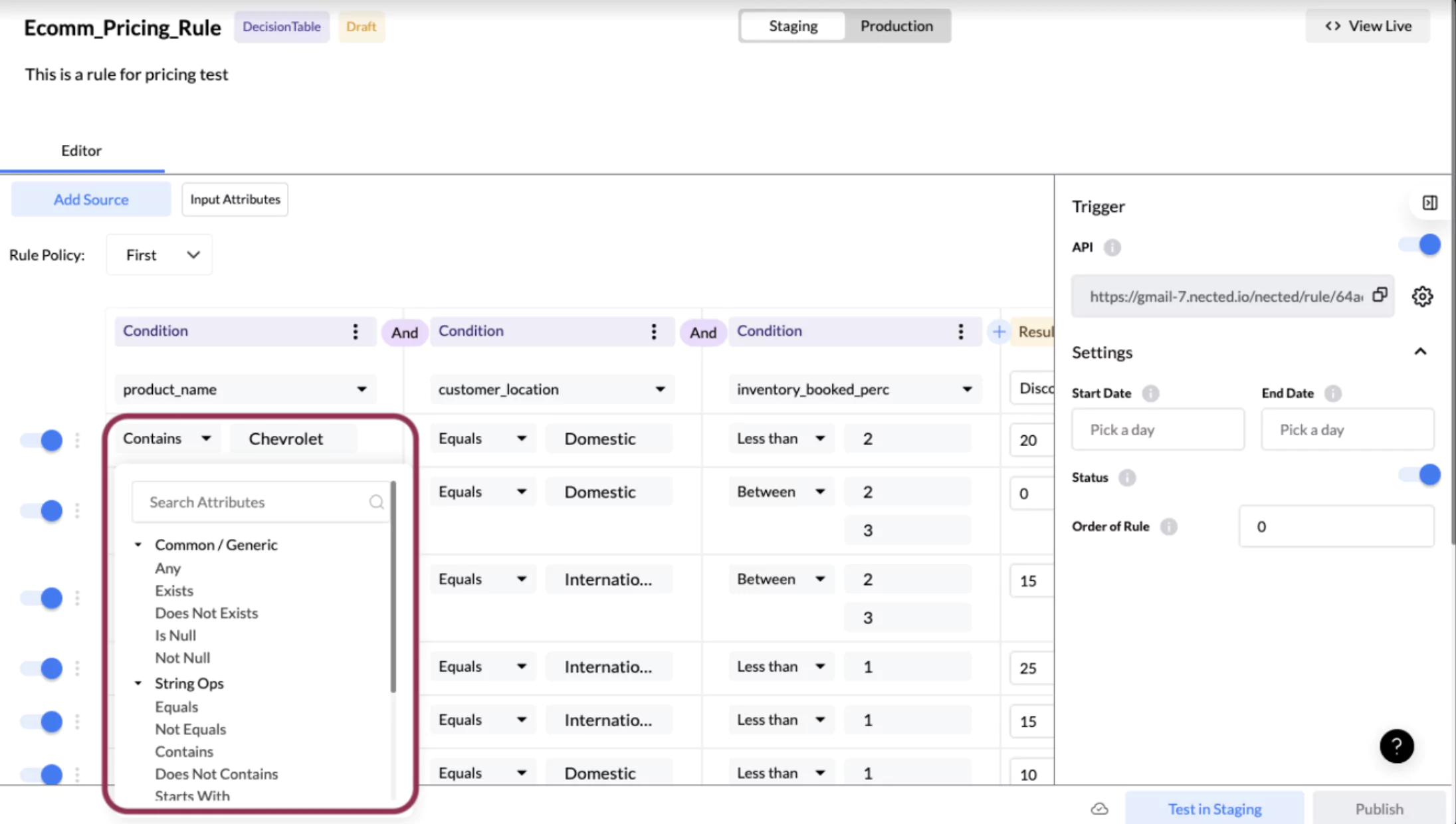Image resolution: width=1456 pixels, height=824 pixels.
Task: Click the Start Date Pick a day field
Action: coord(1157,430)
